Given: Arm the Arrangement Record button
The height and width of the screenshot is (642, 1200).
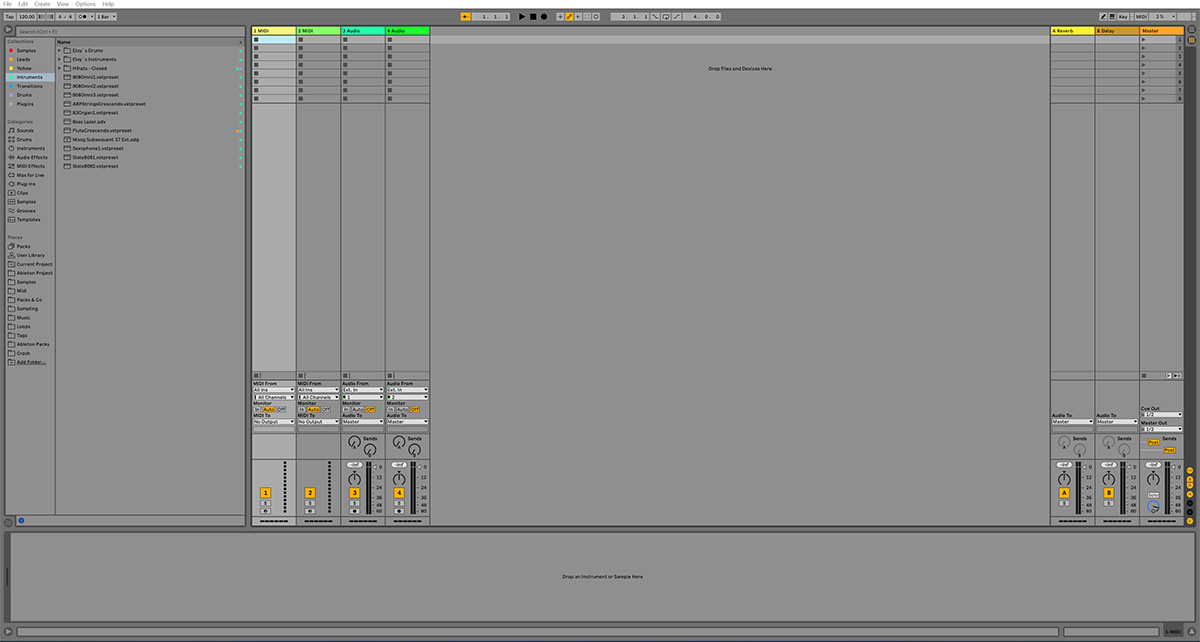Looking at the screenshot, I should pos(544,17).
